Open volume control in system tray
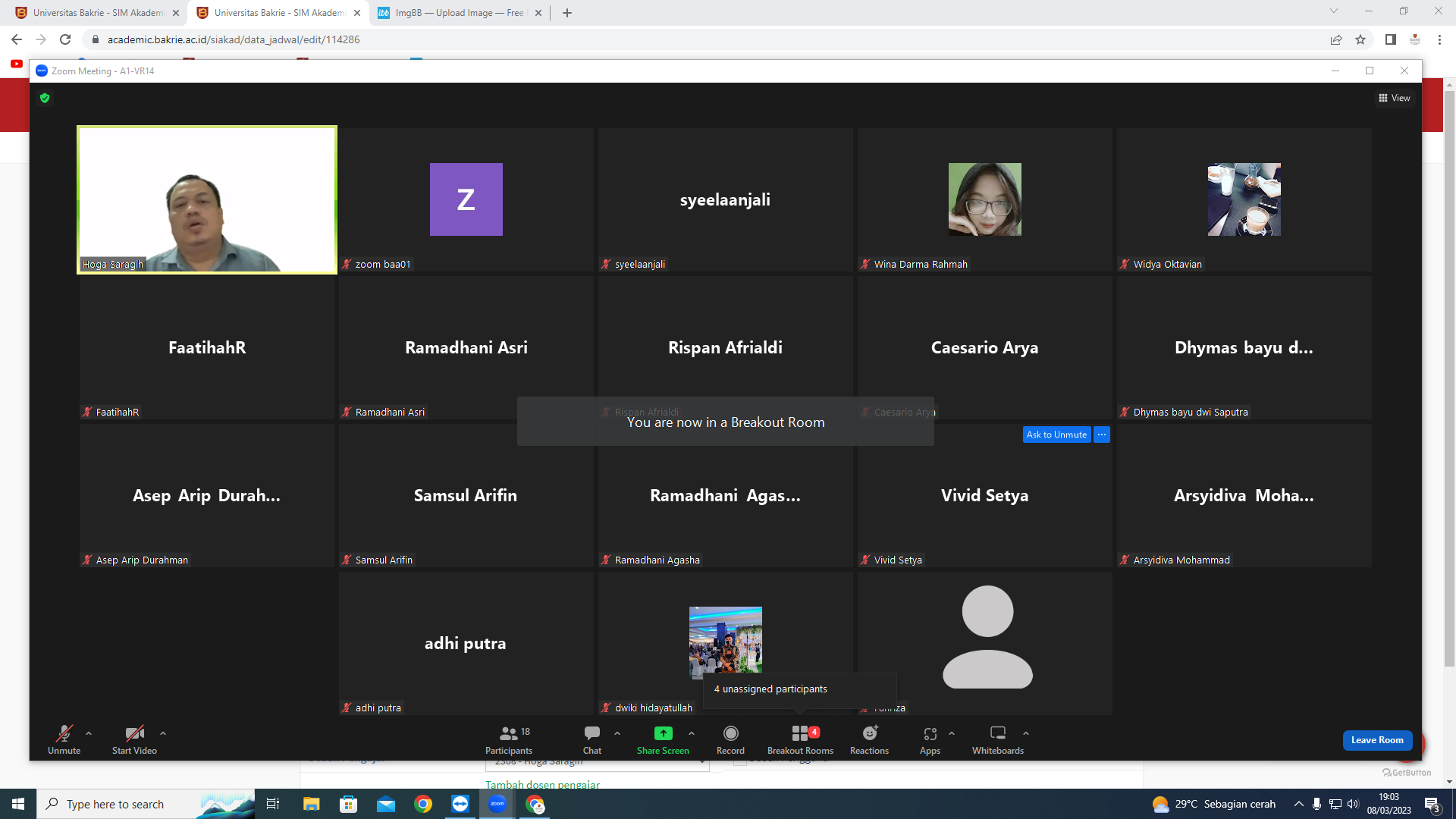Screen dimensions: 1456x819 pos(1353,804)
